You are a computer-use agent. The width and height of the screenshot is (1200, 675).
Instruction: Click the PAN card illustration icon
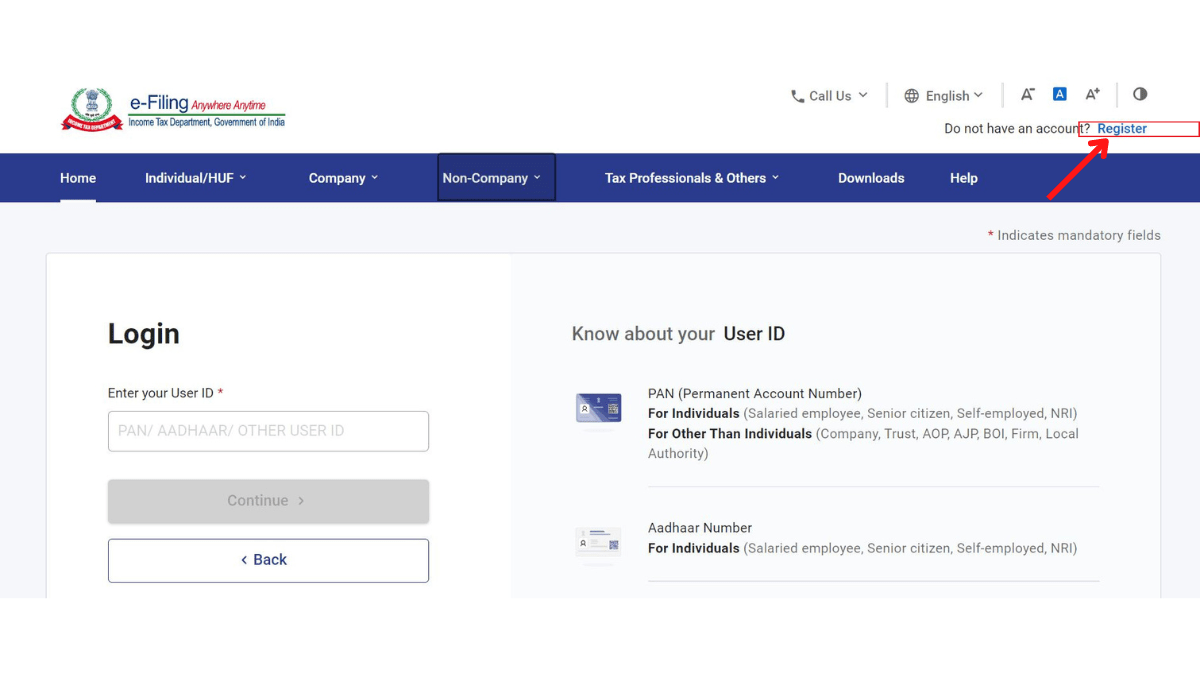click(x=598, y=408)
